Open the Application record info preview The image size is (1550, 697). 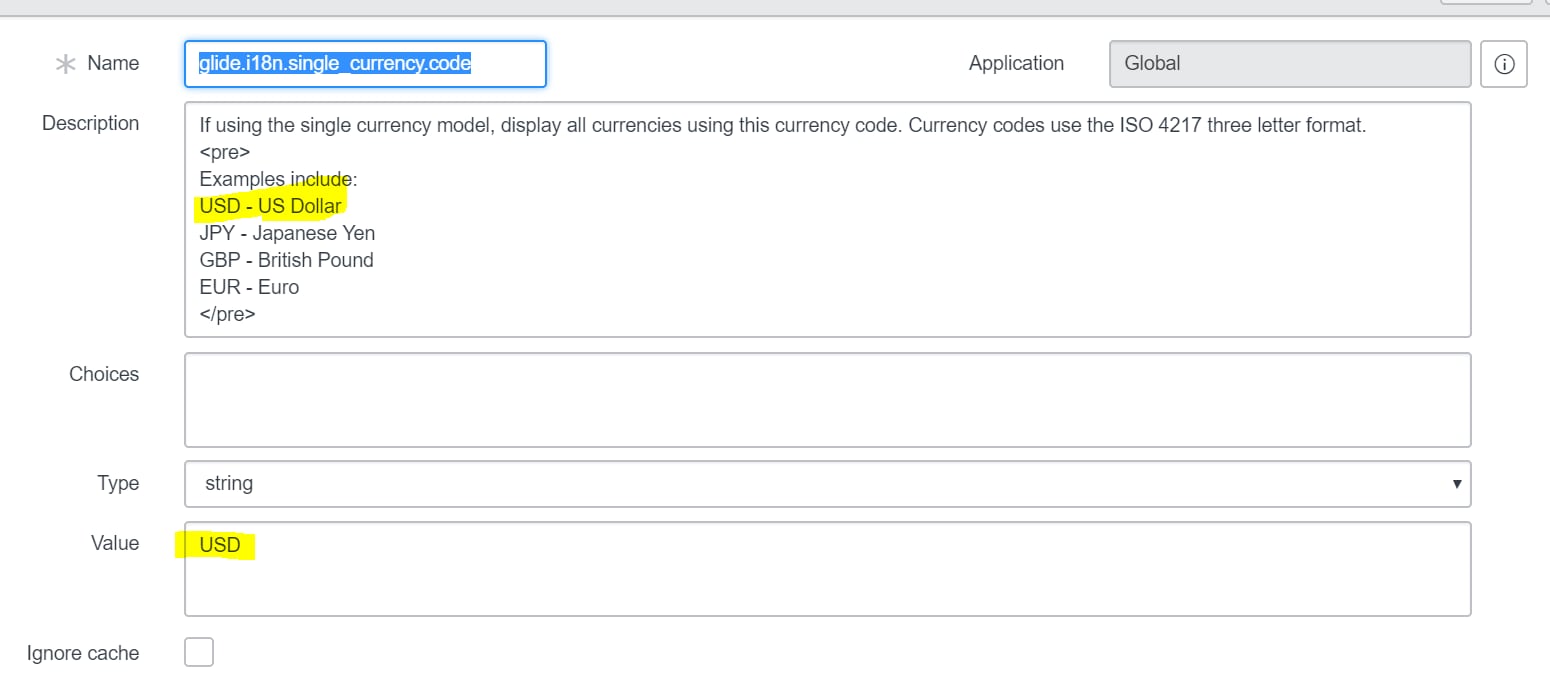click(1503, 63)
